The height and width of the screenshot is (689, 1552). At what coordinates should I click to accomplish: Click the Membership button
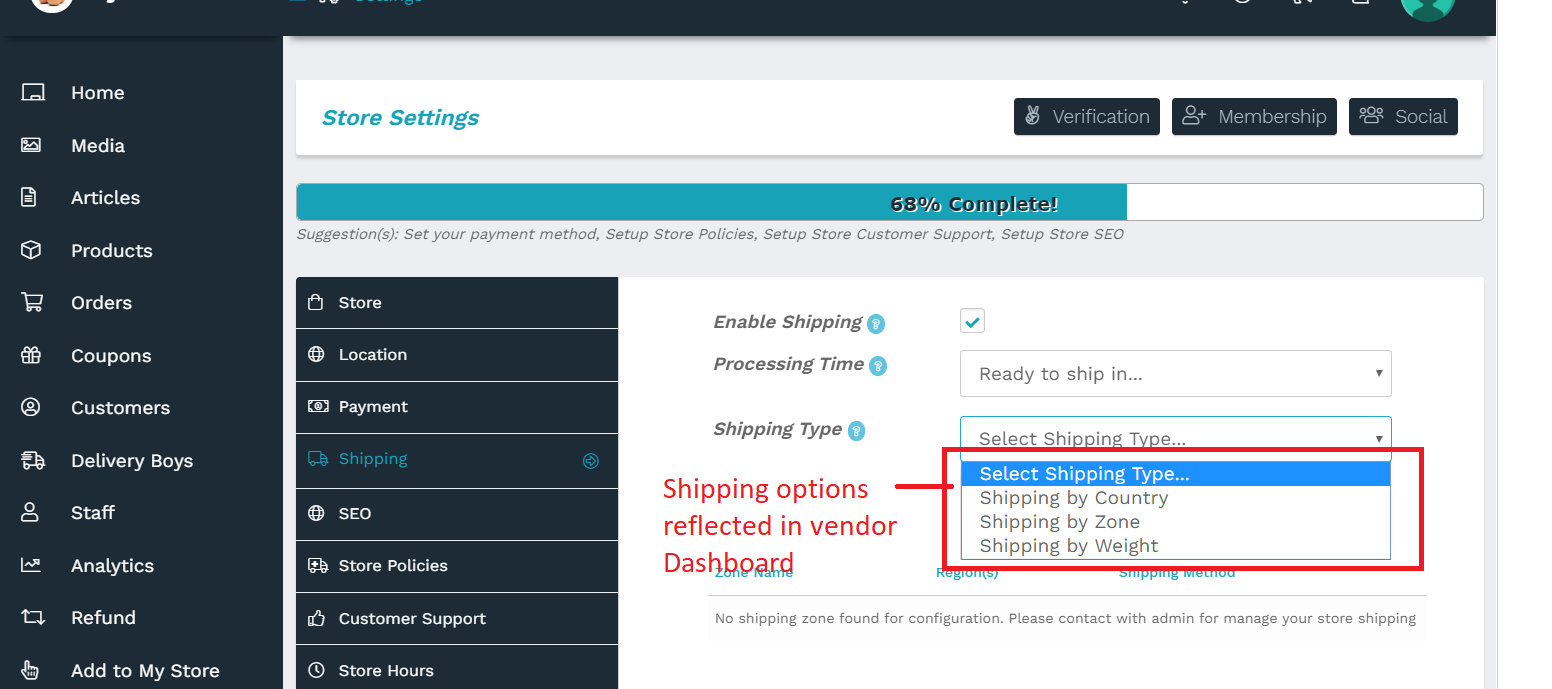[1254, 116]
